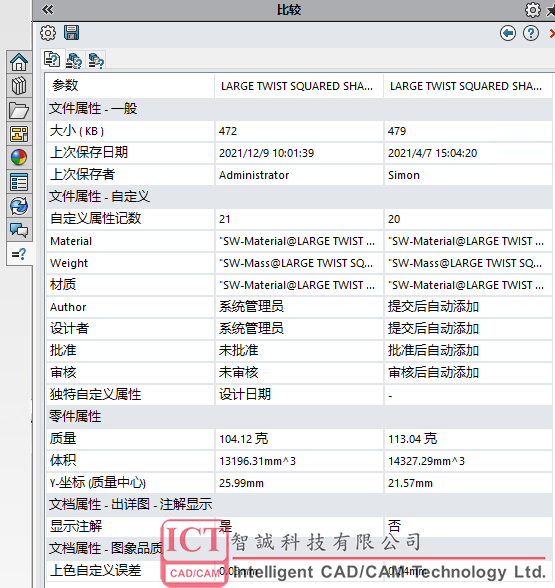Switch to the compare features tab
The height and width of the screenshot is (588, 555).
(x=74, y=60)
